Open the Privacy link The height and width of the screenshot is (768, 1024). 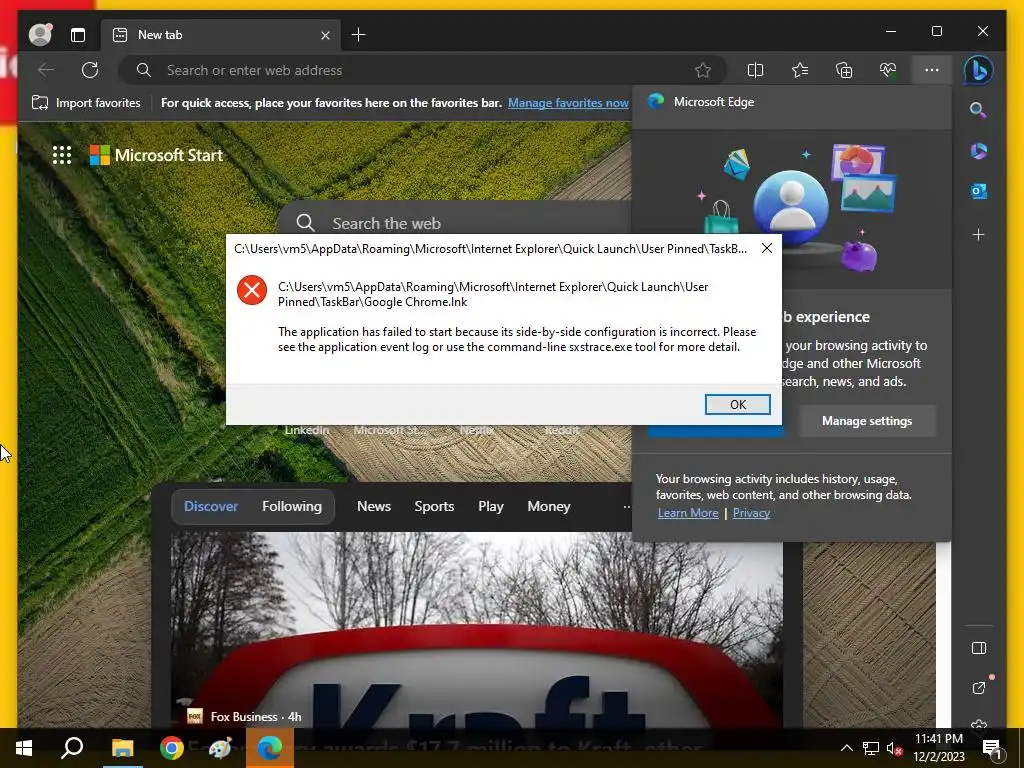[x=751, y=513]
